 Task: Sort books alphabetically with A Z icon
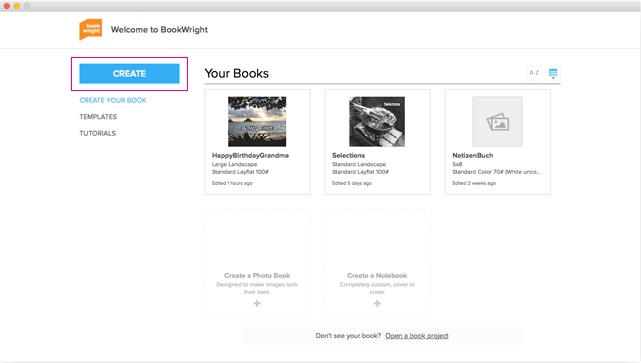coord(534,73)
